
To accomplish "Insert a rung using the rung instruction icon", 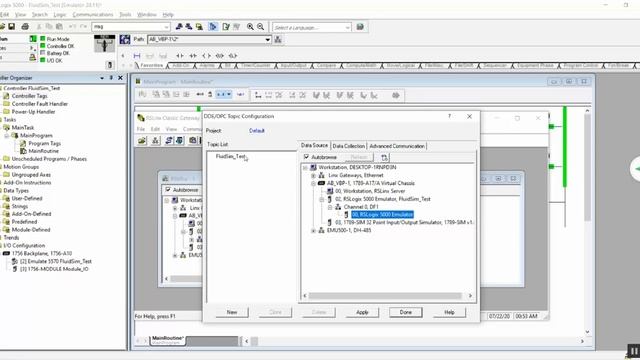I will pyautogui.click(x=137, y=56).
